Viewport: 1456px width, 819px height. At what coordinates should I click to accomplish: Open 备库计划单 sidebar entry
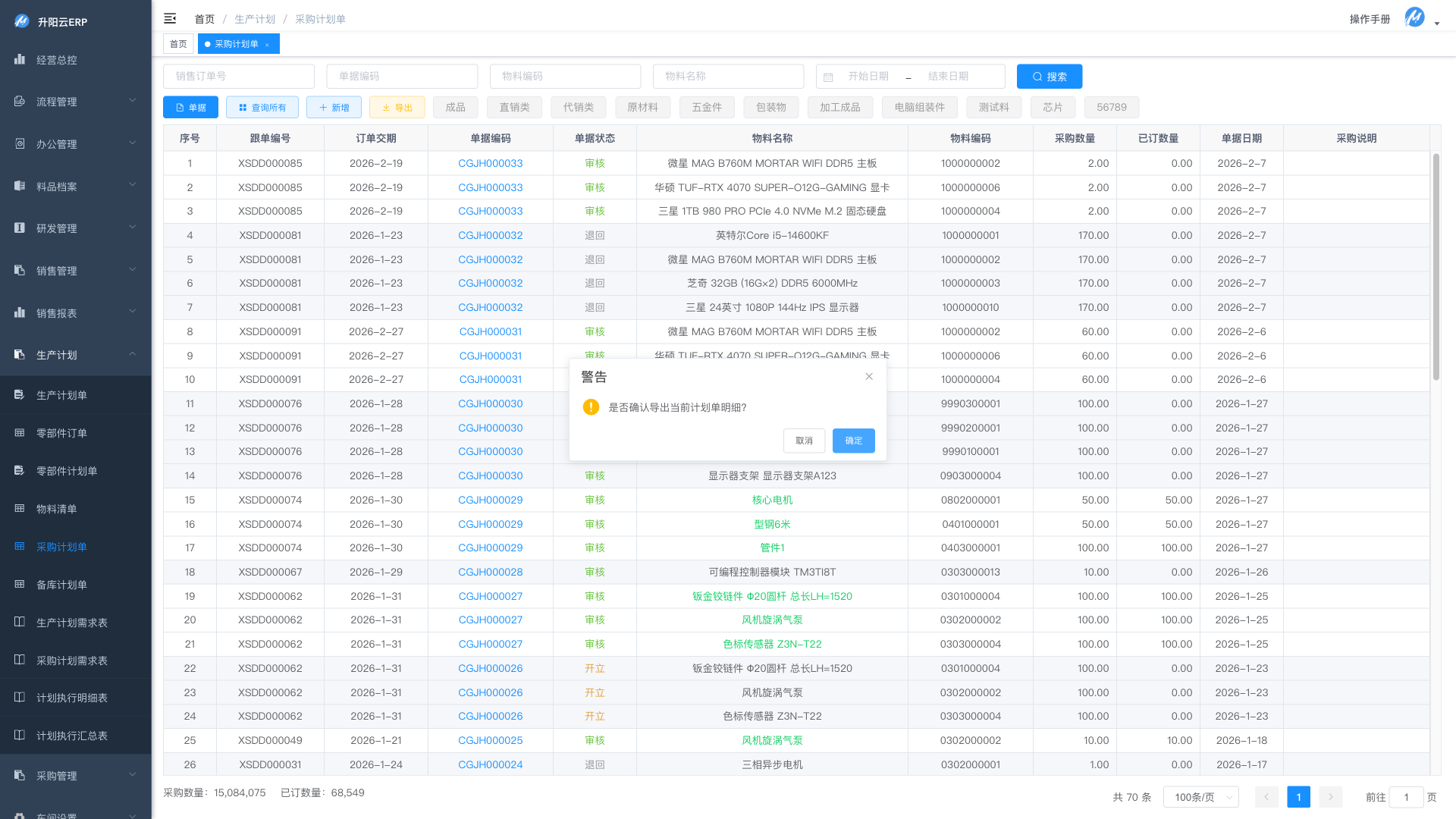coord(61,585)
